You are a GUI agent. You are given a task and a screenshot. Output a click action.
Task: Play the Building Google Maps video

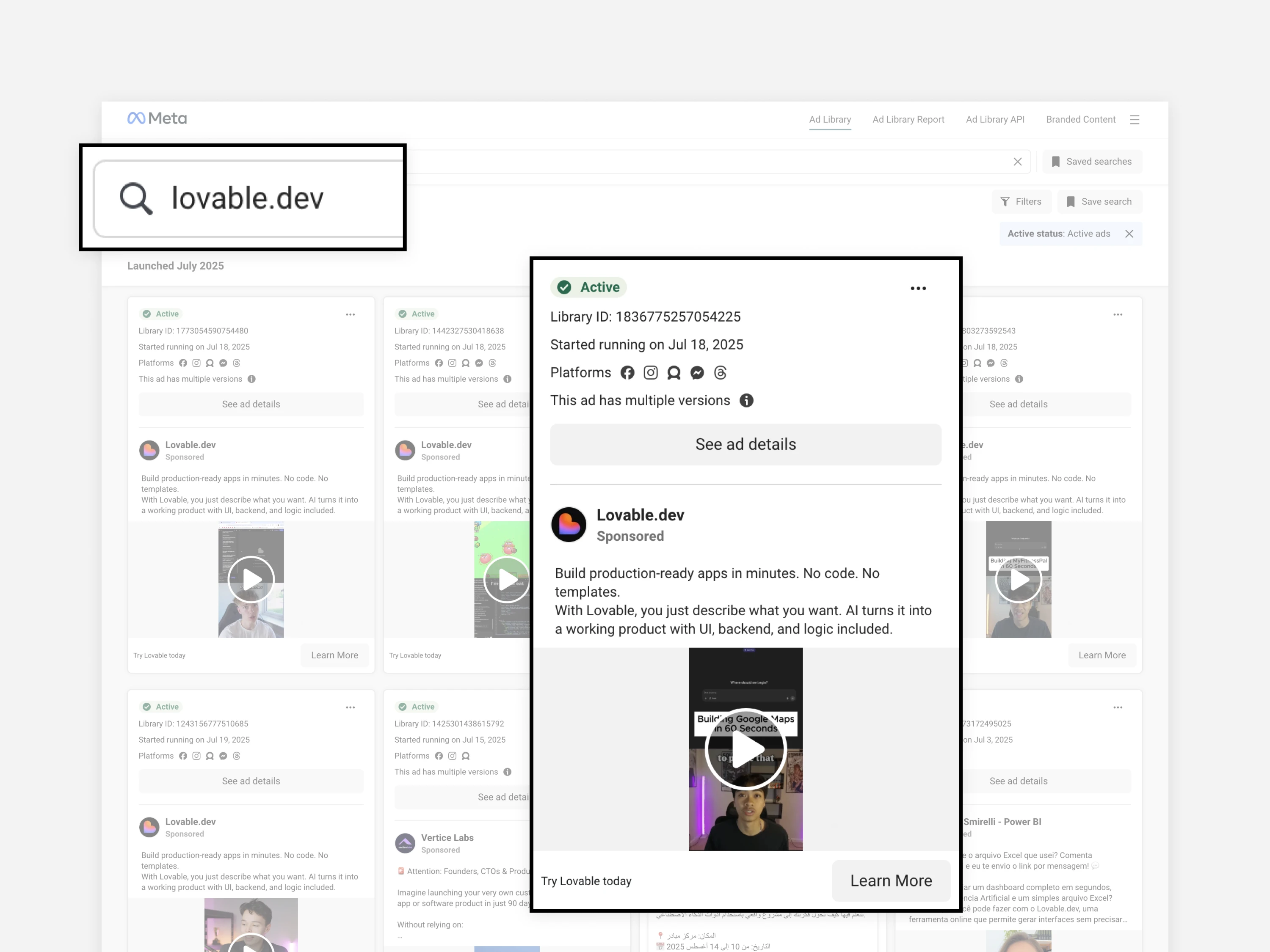[x=745, y=749]
